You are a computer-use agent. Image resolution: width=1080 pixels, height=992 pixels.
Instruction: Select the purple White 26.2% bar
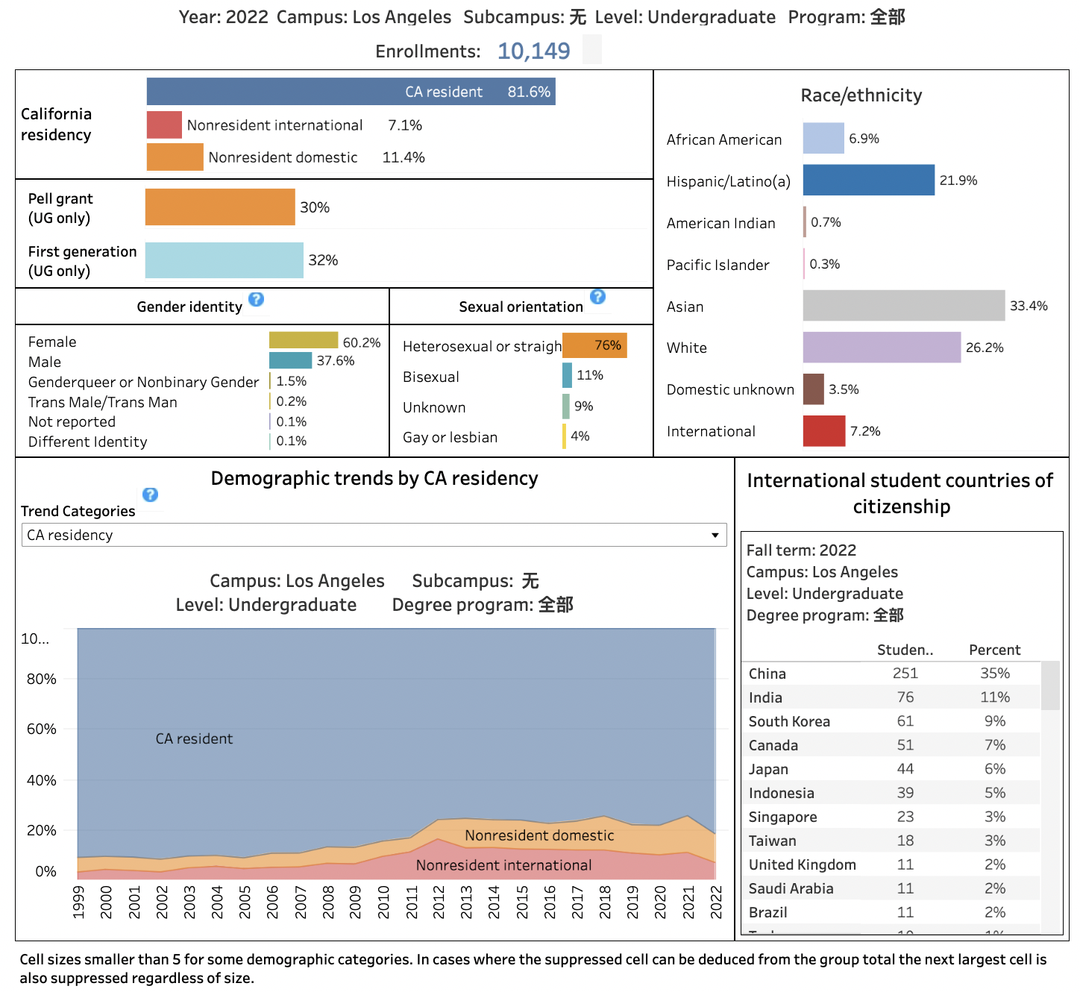pyautogui.click(x=881, y=347)
